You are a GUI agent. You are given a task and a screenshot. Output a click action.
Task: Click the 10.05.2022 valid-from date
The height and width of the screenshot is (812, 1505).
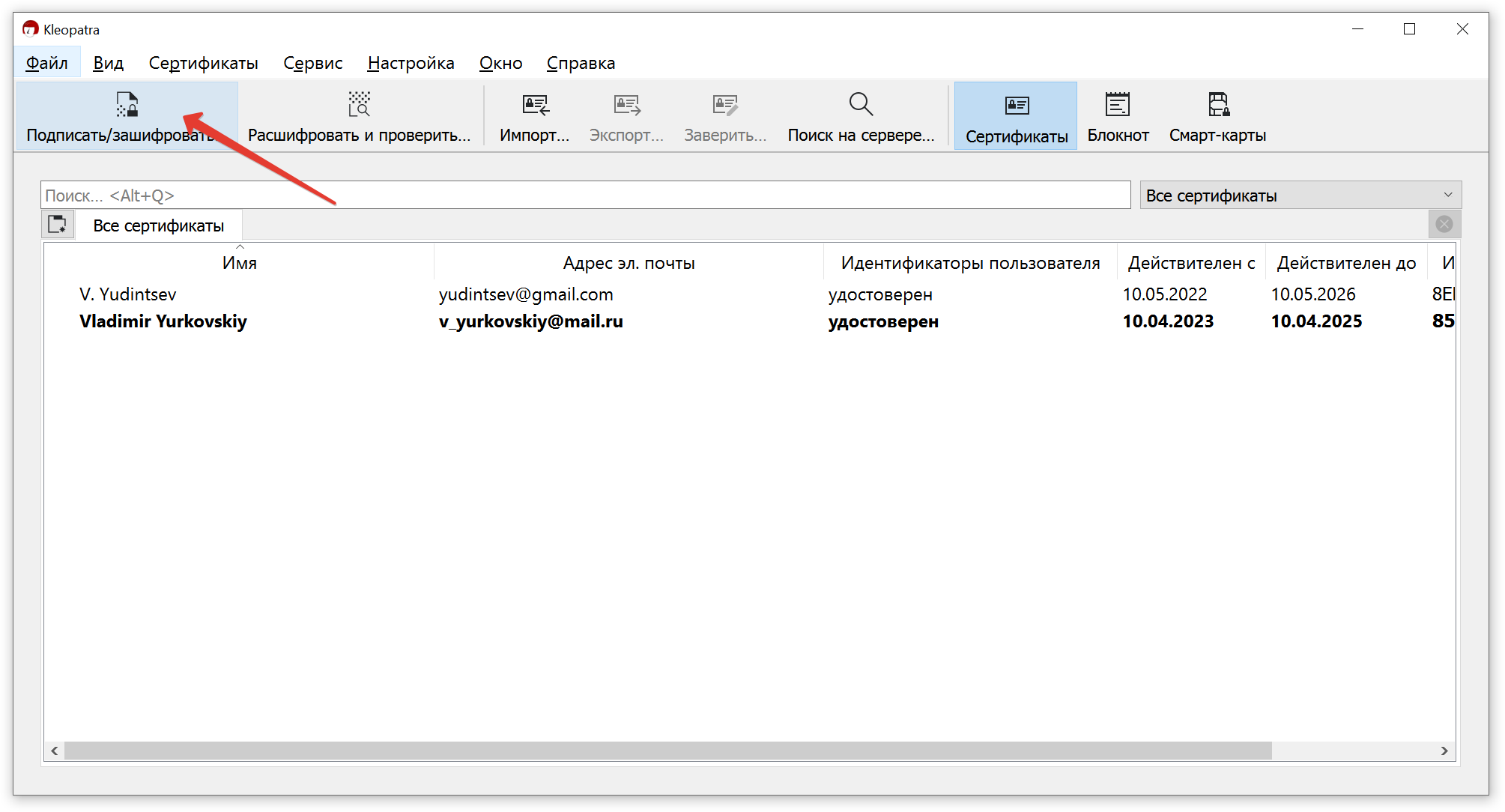click(1165, 294)
